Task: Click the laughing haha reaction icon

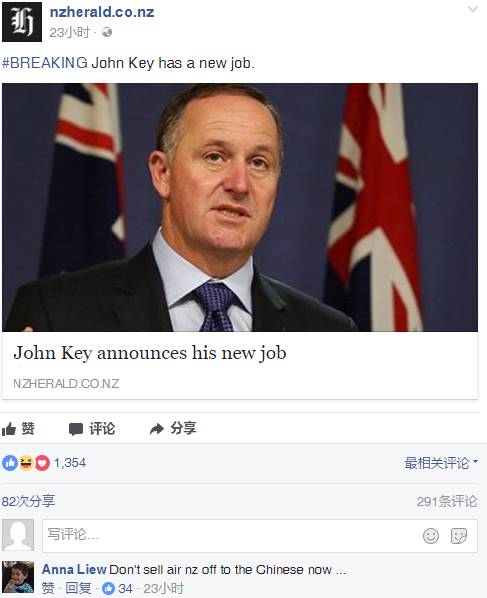Action: (x=26, y=463)
